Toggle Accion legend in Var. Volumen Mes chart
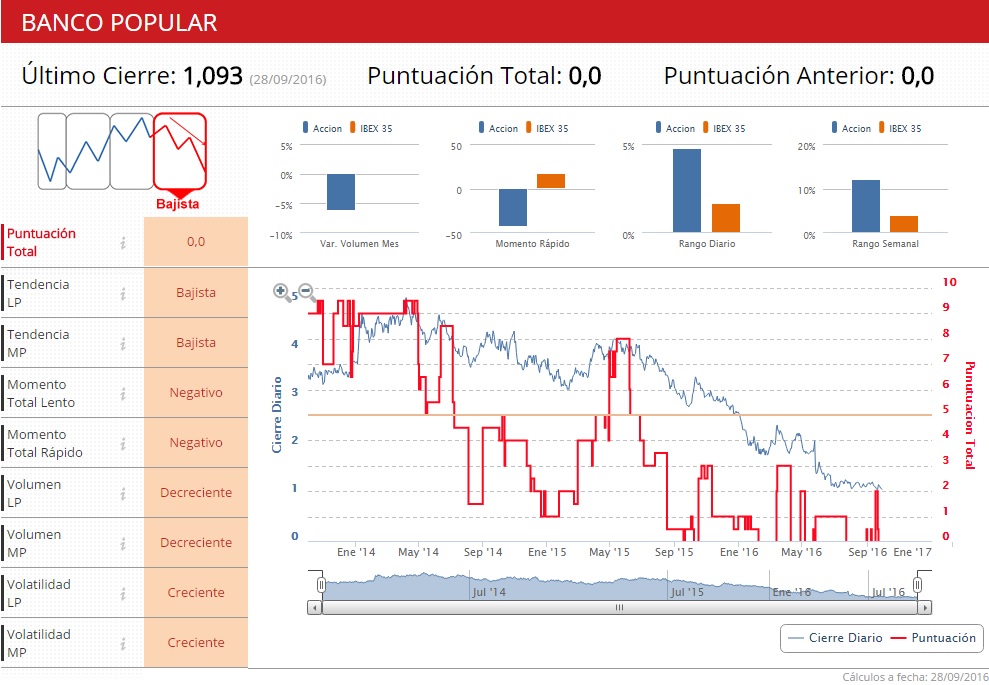Image resolution: width=989 pixels, height=685 pixels. pyautogui.click(x=322, y=128)
